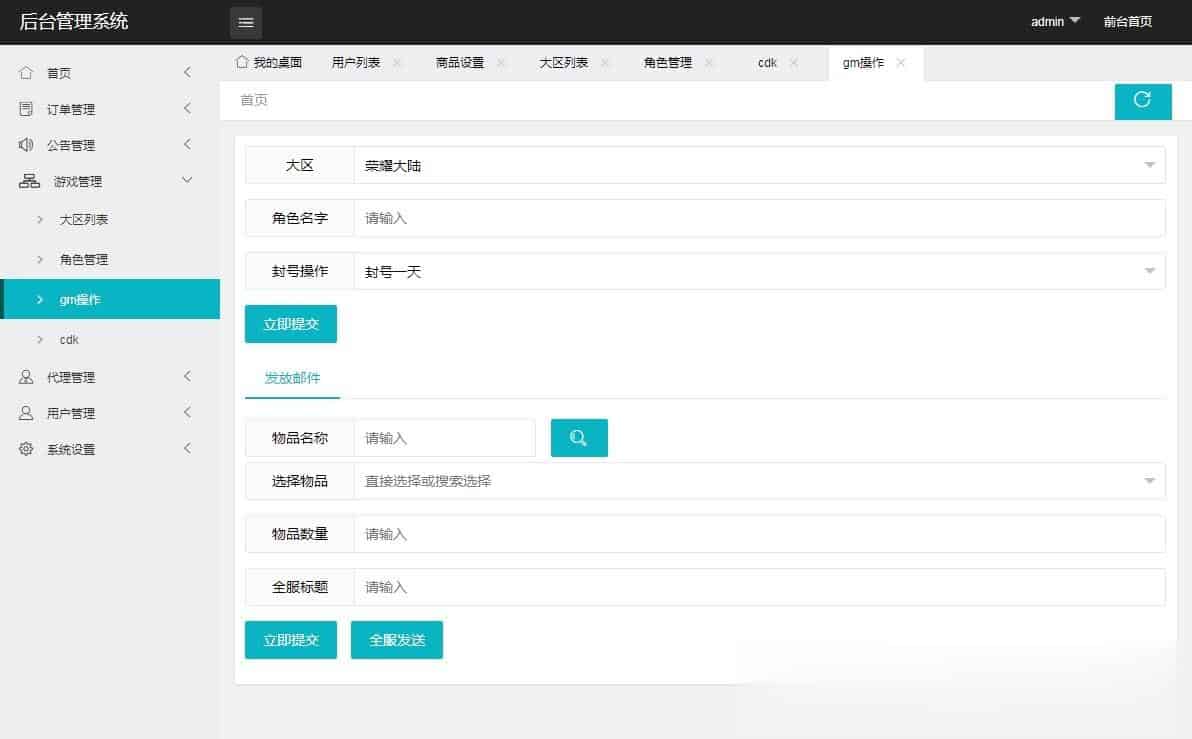Click the 系统设置 gear icon
Viewport: 1192px width, 739px height.
(26, 449)
